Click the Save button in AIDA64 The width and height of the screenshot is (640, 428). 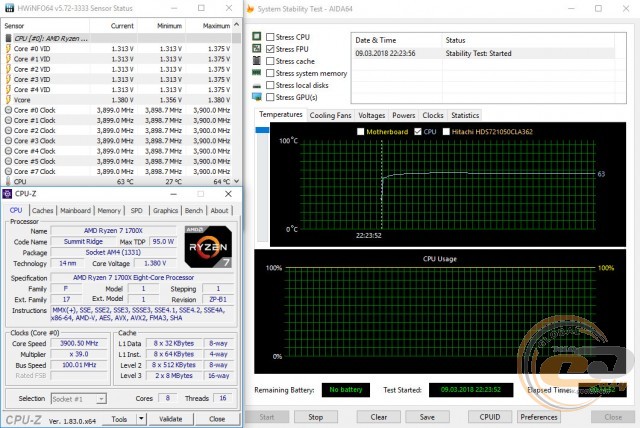pyautogui.click(x=427, y=417)
